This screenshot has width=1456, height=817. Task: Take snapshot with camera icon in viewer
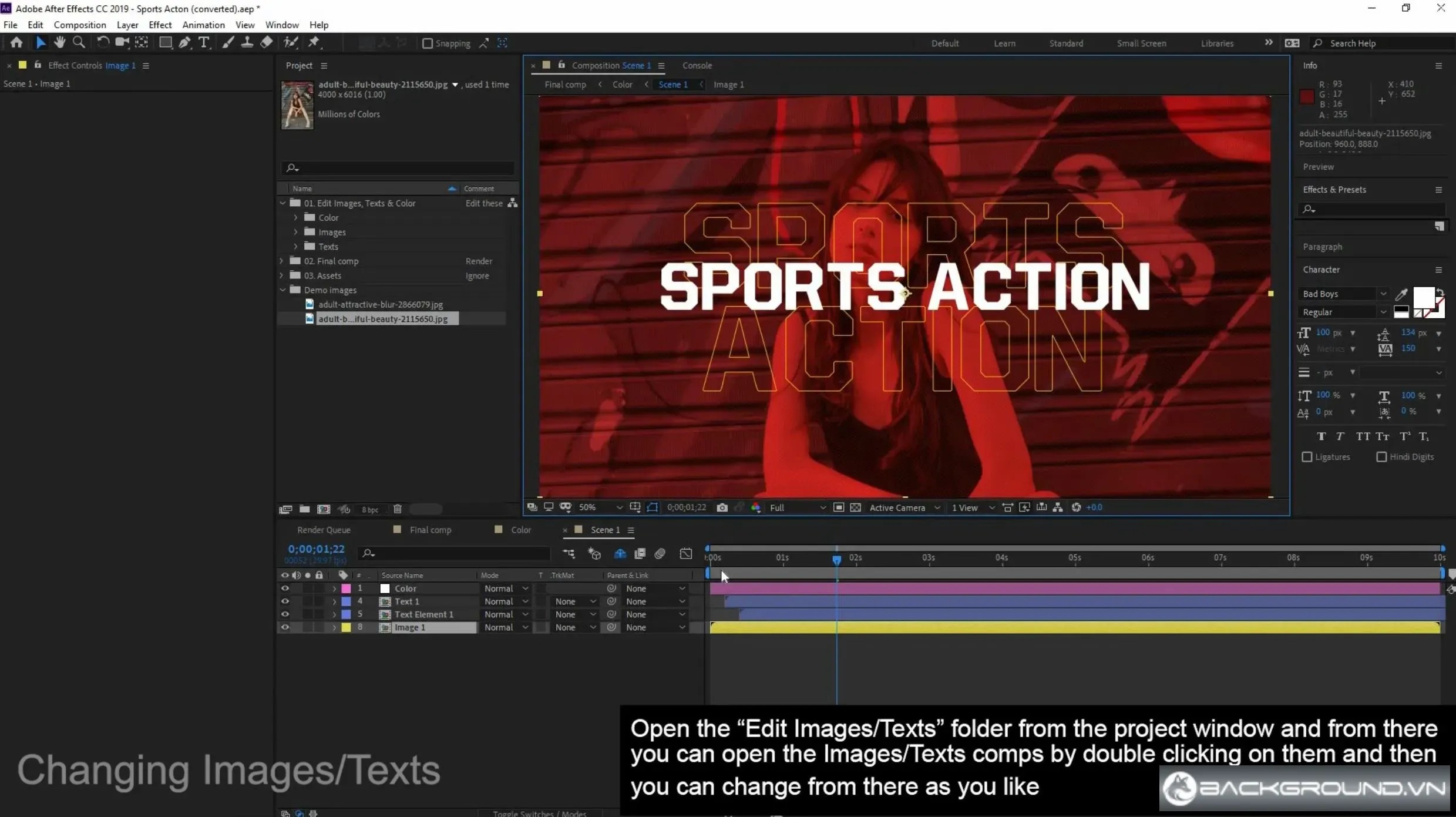[x=722, y=507]
